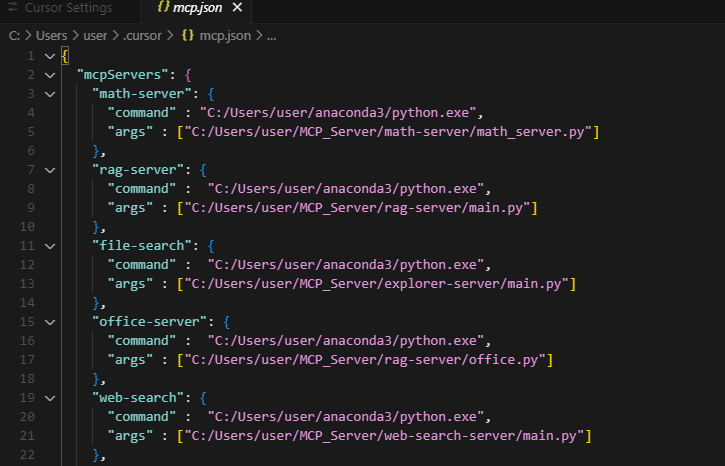Fold the mcpServers block
This screenshot has width=725, height=466.
(48, 74)
